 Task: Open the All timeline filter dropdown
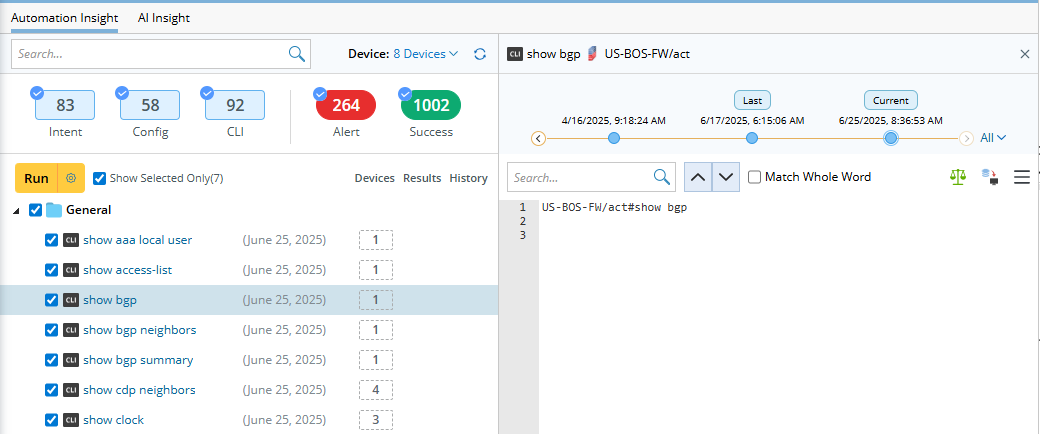click(993, 138)
